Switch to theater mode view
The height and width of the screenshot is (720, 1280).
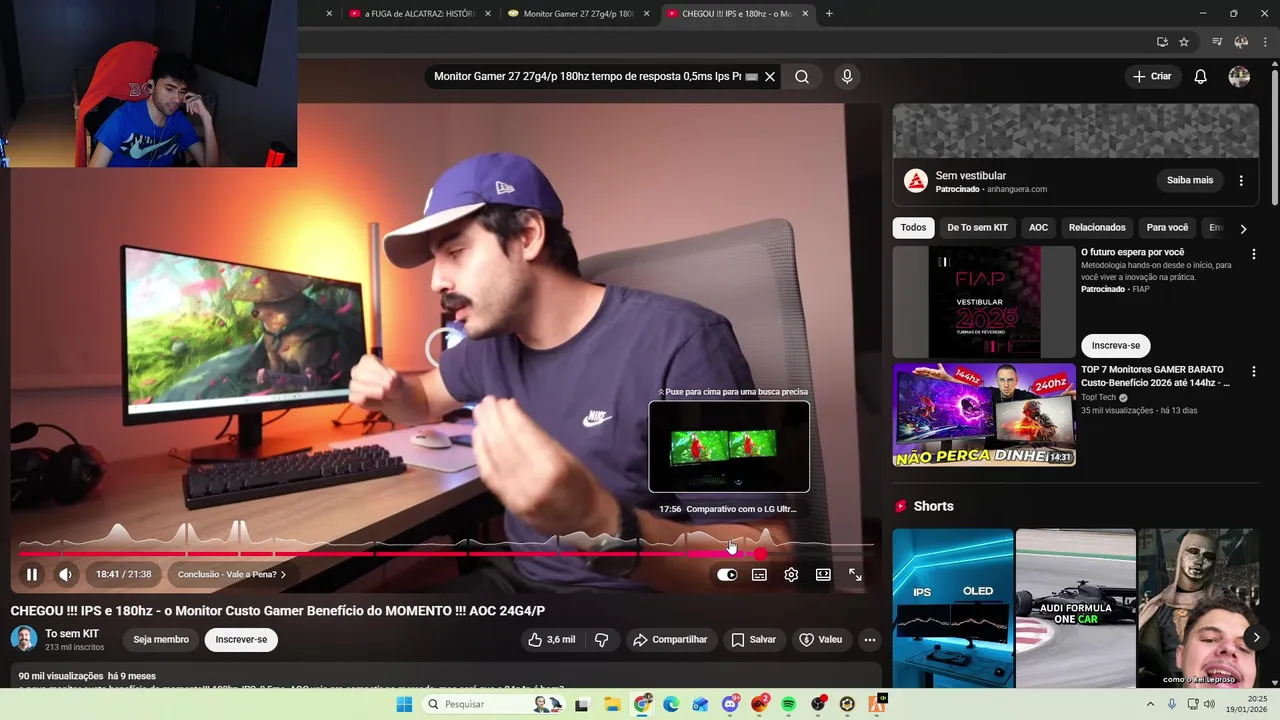pyautogui.click(x=823, y=575)
